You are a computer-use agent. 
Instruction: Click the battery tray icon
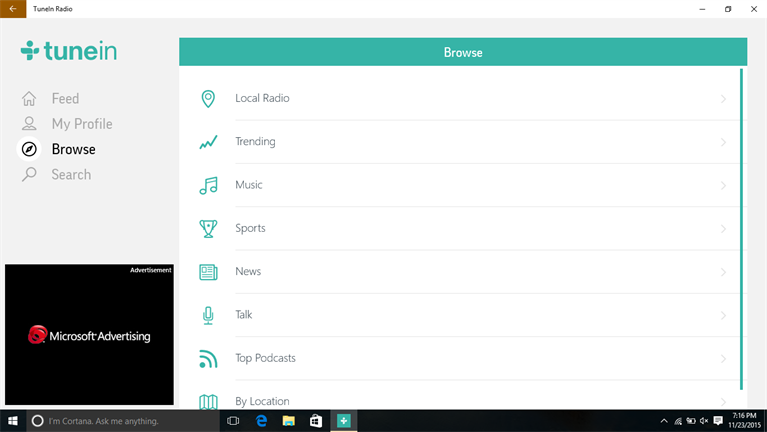691,421
